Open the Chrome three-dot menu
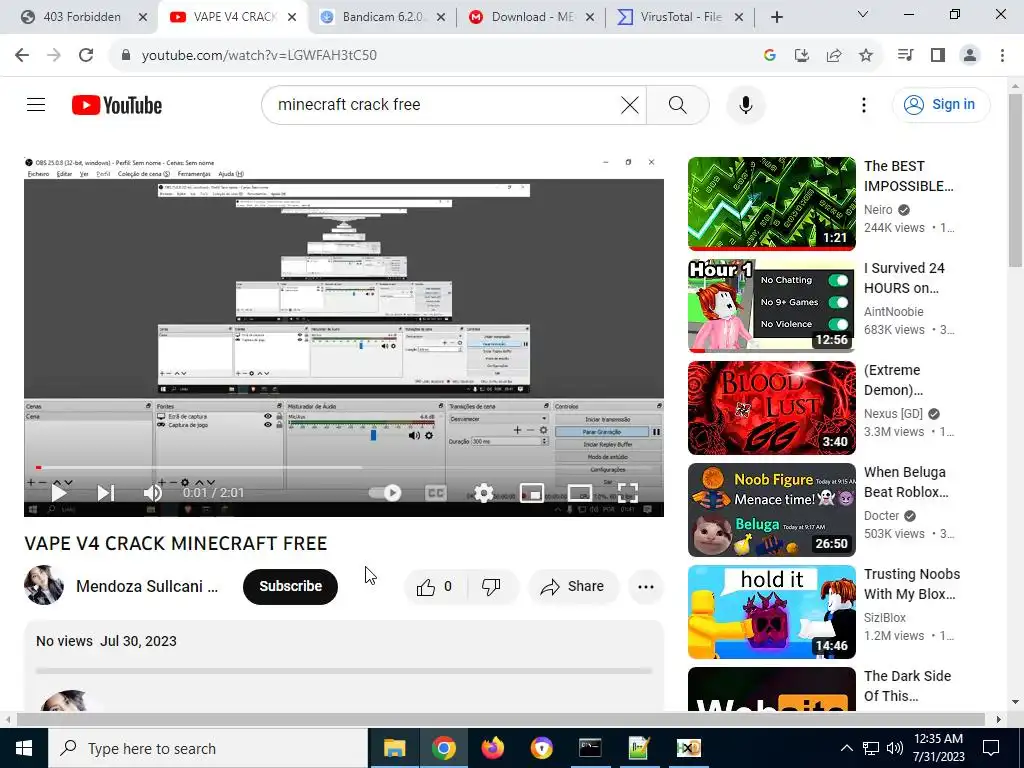Image resolution: width=1024 pixels, height=768 pixels. 1002,55
